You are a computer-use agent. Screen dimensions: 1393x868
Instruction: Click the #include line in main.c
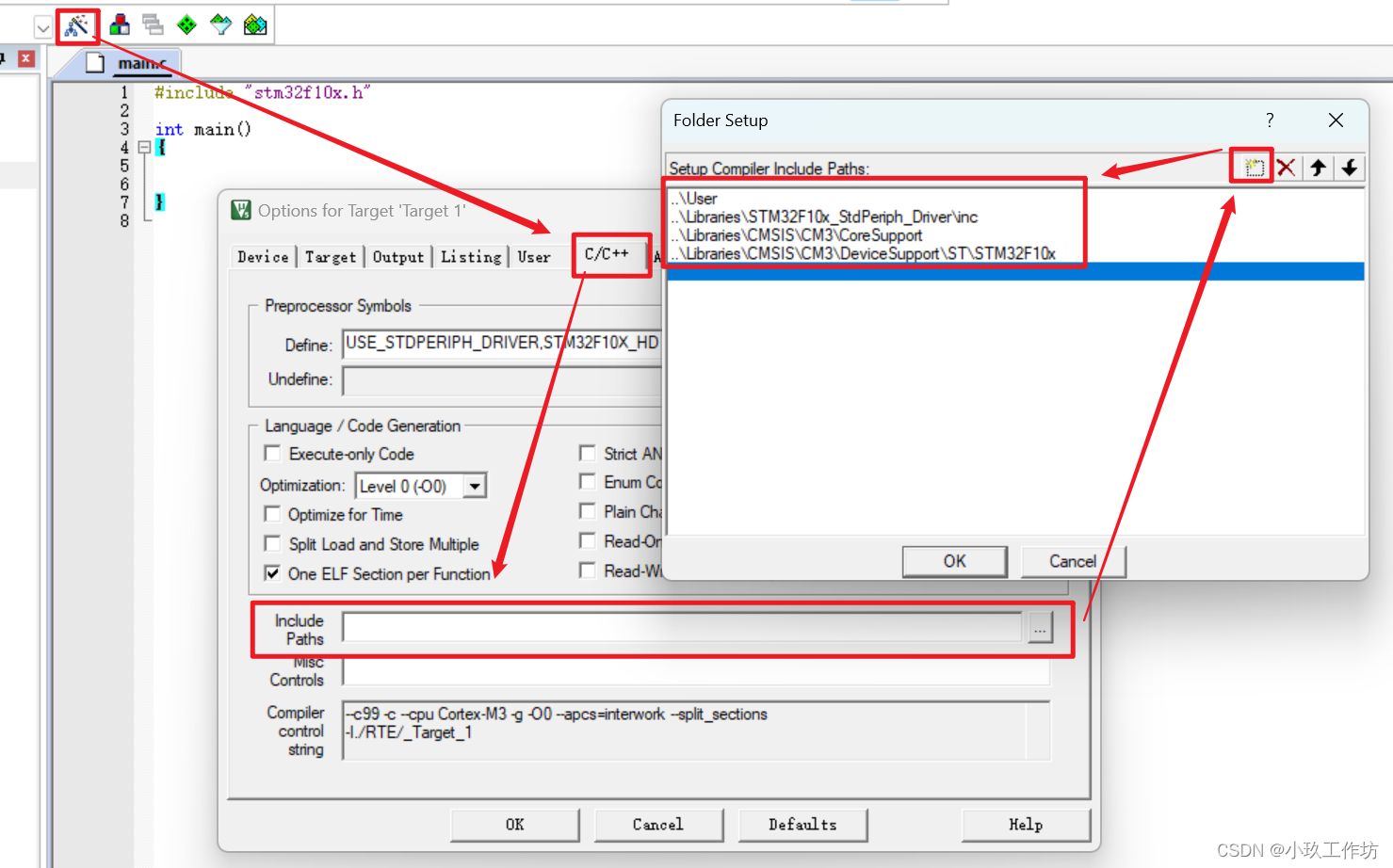coord(262,92)
